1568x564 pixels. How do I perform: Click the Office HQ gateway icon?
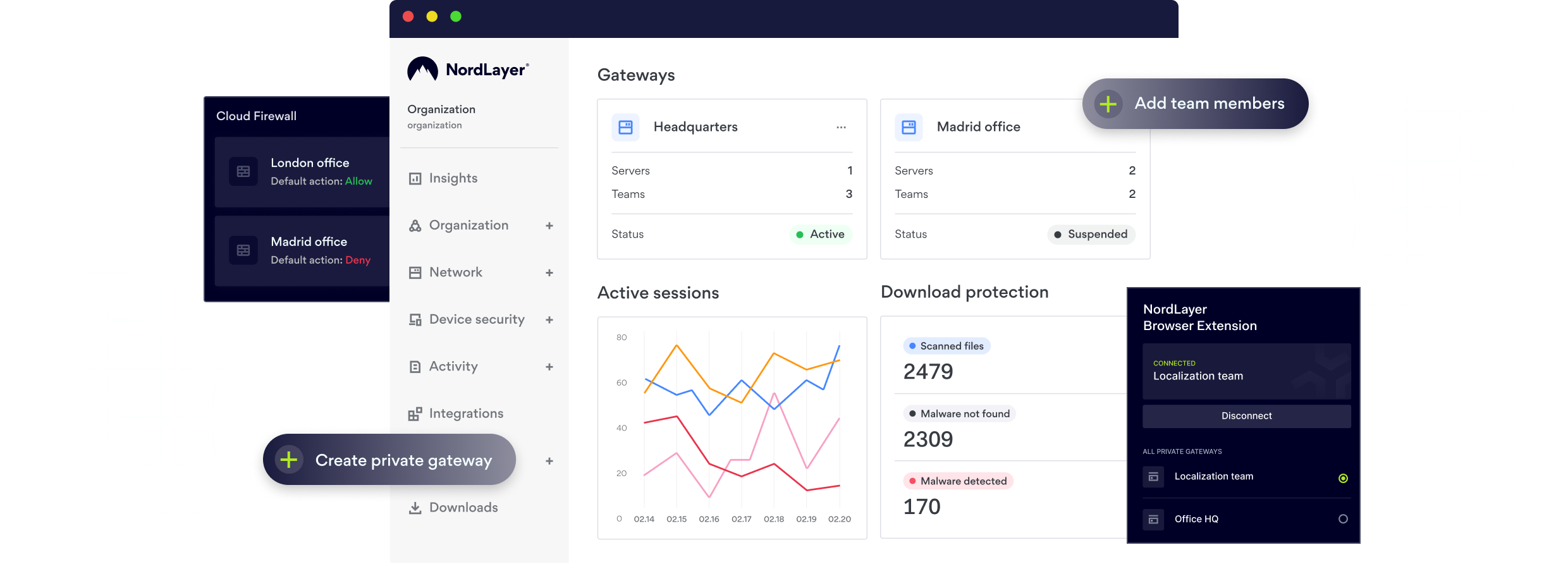[x=1153, y=519]
